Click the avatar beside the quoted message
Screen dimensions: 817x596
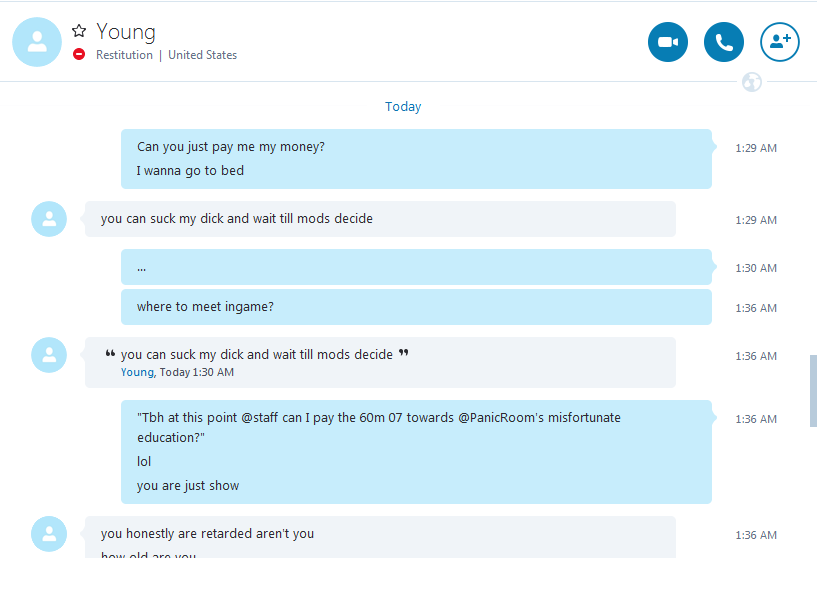pyautogui.click(x=49, y=355)
